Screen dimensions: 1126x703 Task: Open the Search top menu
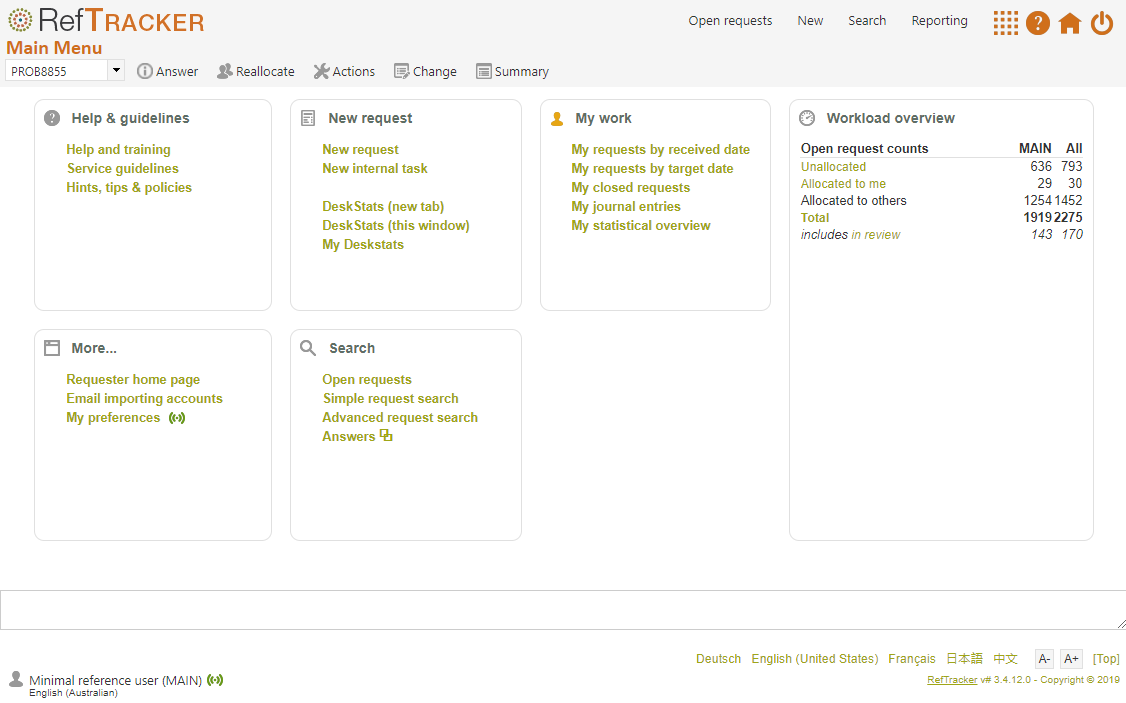(x=867, y=21)
